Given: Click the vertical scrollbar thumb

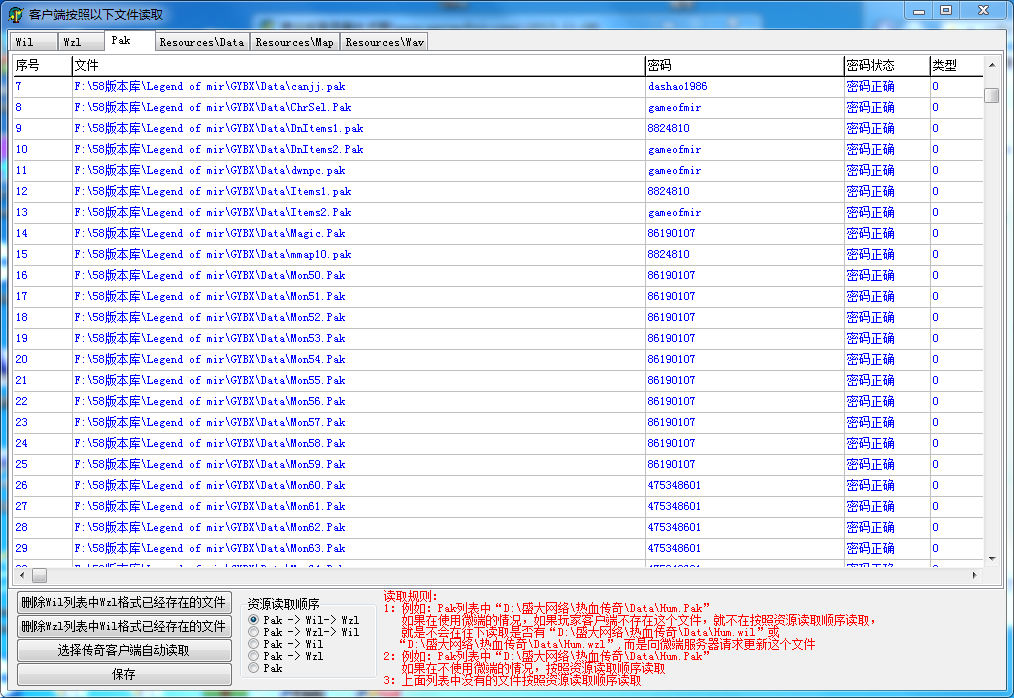Looking at the screenshot, I should (x=991, y=96).
